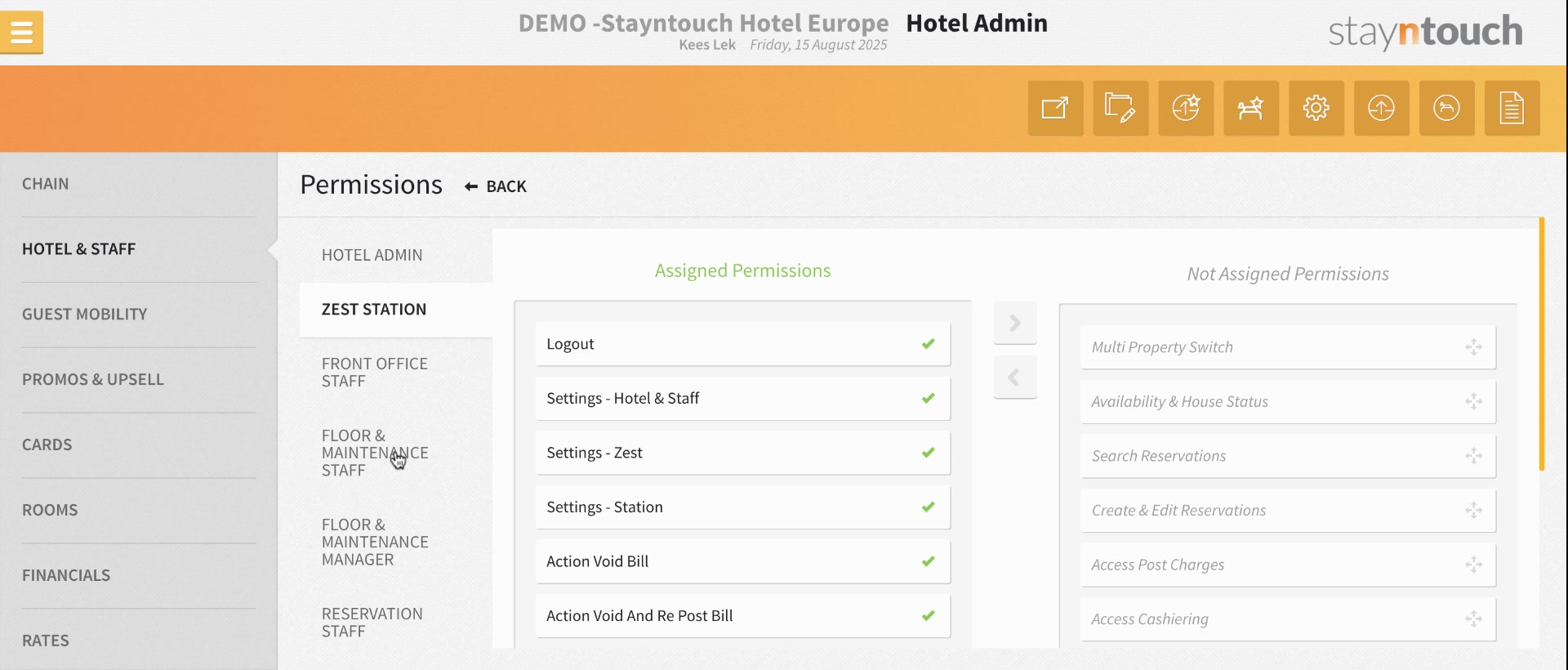Select the Logout assigned permission row
The height and width of the screenshot is (670, 1568).
[x=743, y=344]
